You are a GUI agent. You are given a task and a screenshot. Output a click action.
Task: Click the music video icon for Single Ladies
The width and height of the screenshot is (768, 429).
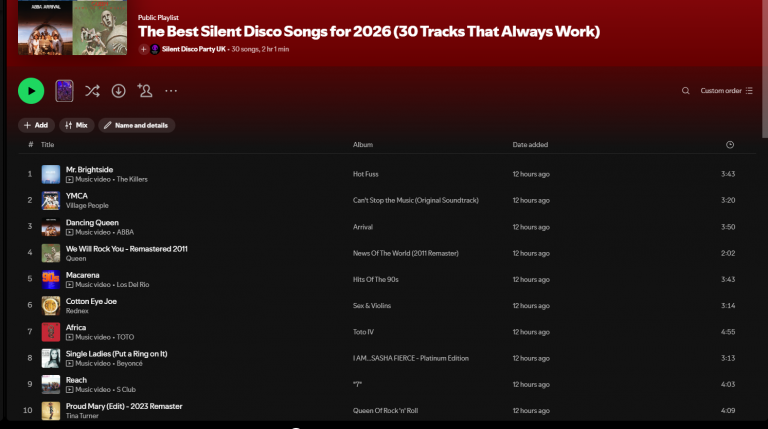[x=70, y=363]
